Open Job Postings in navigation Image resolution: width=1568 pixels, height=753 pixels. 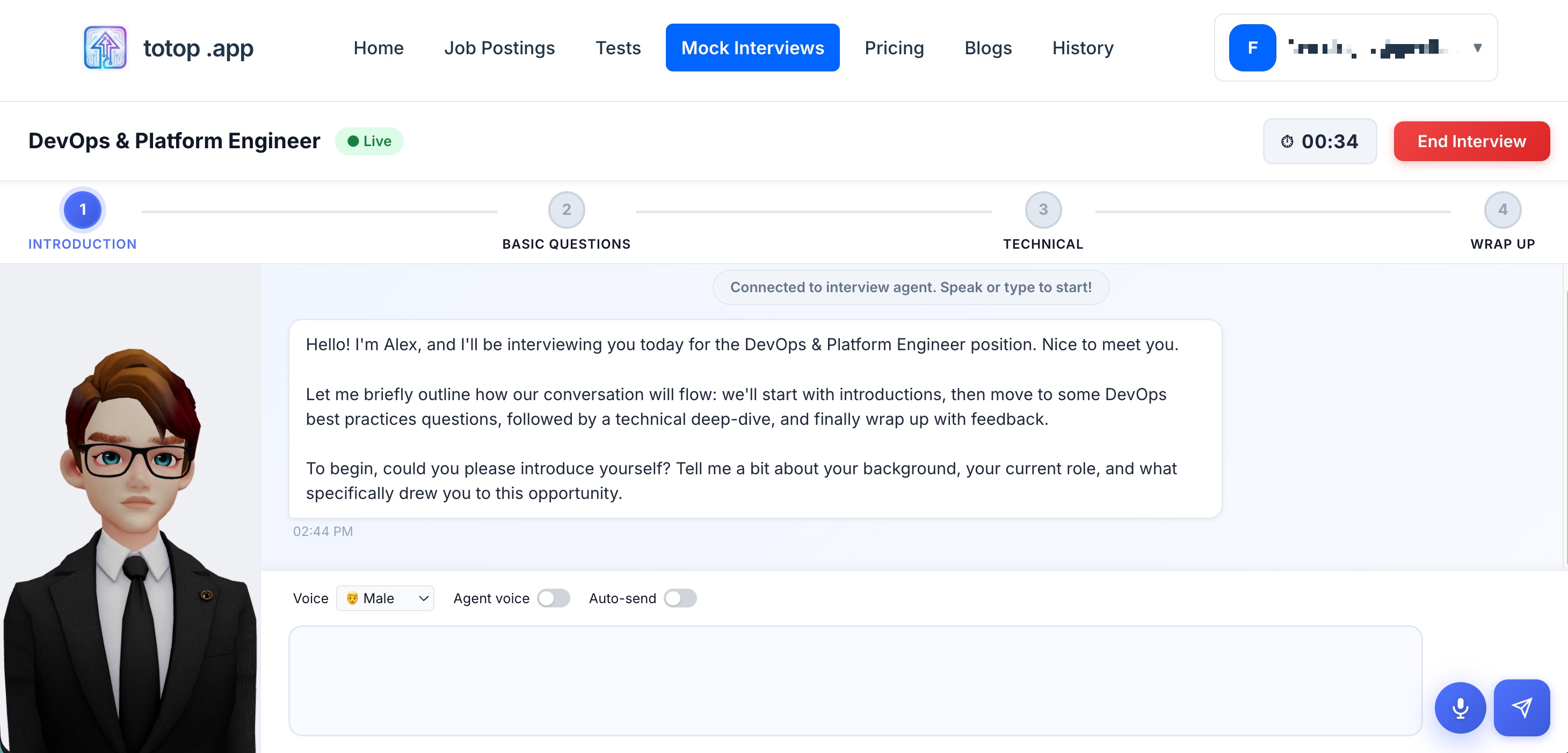click(499, 47)
